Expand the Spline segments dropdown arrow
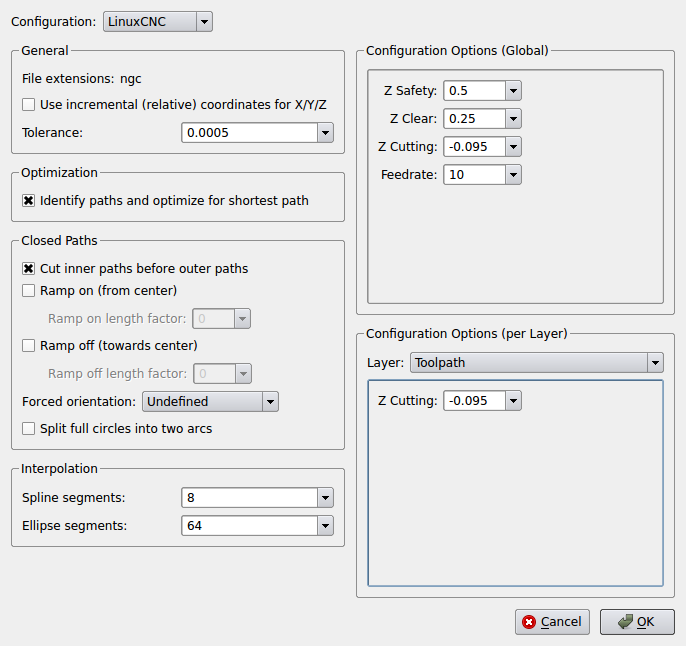This screenshot has width=686, height=646. point(326,498)
